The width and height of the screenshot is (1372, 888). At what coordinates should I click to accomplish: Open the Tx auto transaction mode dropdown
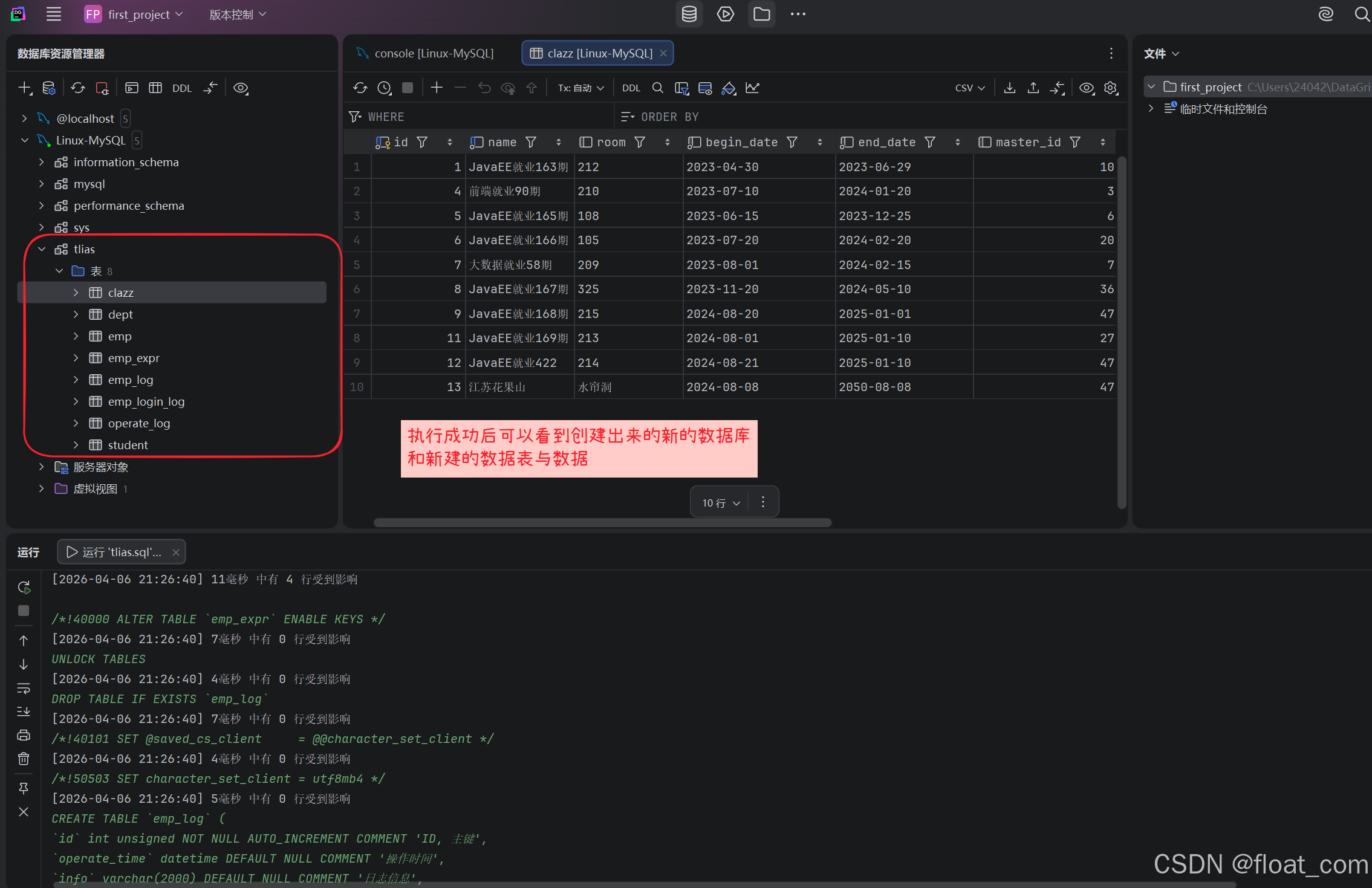(x=580, y=88)
